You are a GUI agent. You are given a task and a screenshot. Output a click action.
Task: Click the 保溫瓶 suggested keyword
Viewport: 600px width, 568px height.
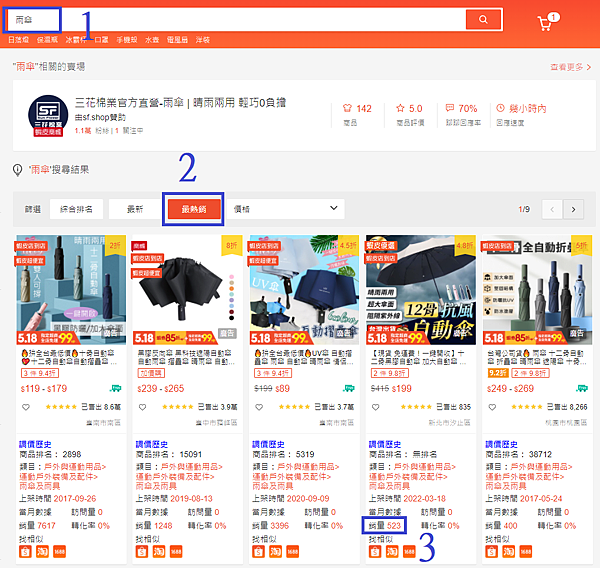coord(47,40)
